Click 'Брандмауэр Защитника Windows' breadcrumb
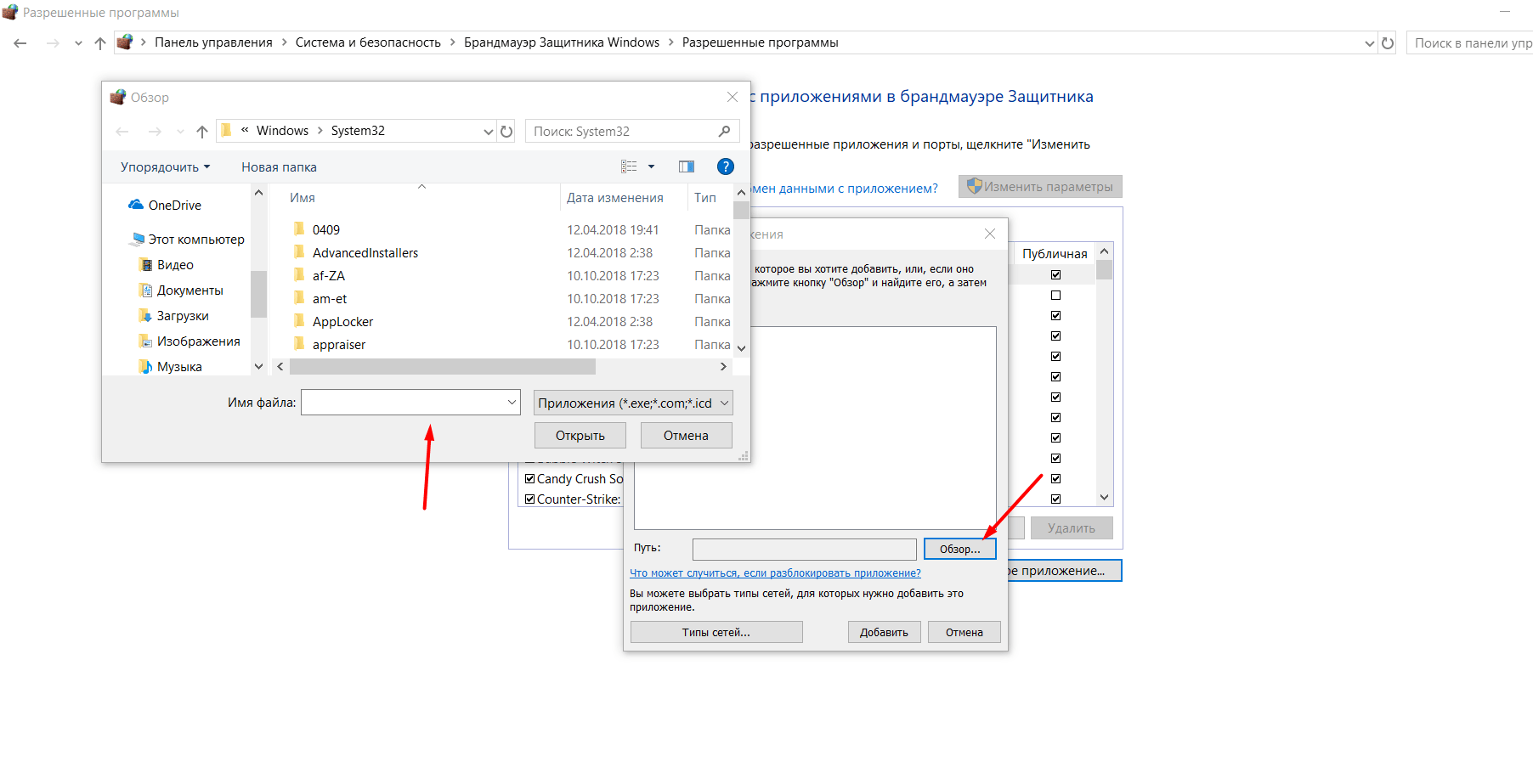This screenshot has width=1533, height=784. coord(562,42)
